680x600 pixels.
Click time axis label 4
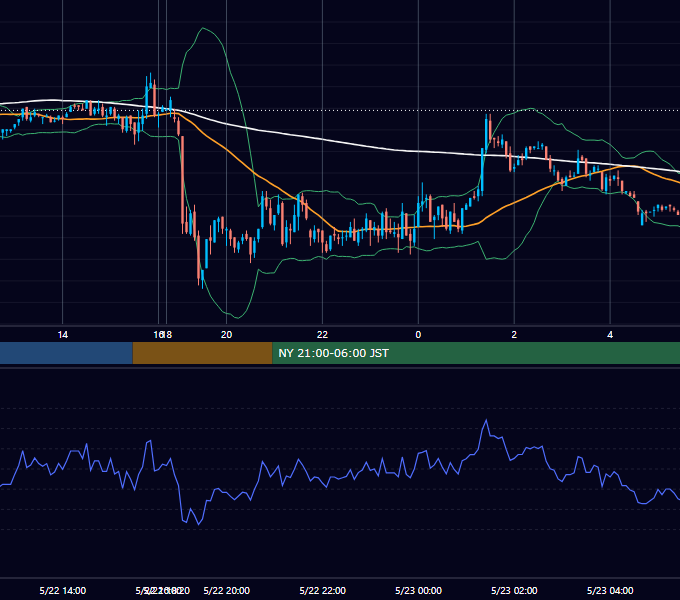(610, 335)
